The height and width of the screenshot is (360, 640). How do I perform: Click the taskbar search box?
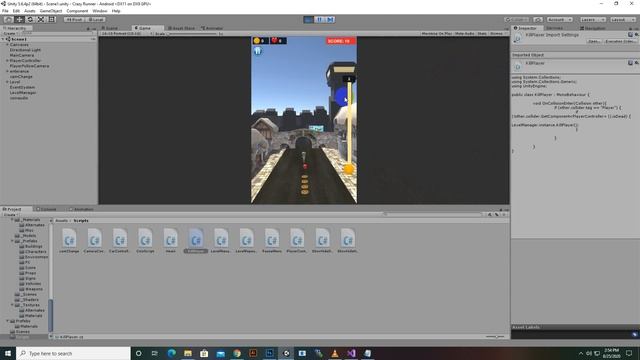point(73,353)
